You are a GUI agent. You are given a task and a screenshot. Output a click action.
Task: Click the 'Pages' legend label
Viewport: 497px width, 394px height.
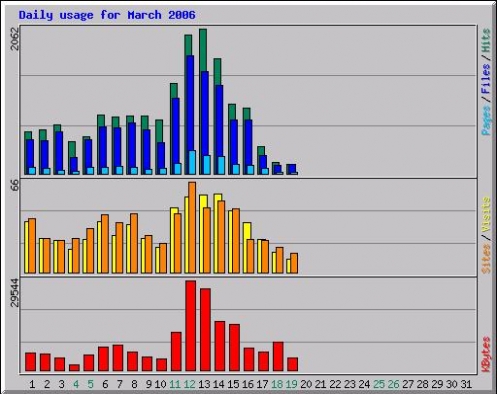click(x=486, y=120)
